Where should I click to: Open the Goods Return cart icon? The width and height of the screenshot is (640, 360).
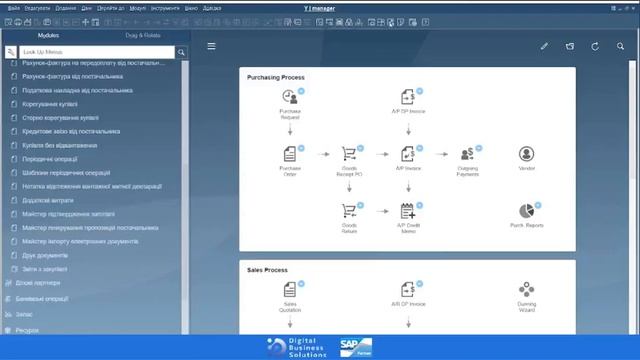(x=349, y=211)
